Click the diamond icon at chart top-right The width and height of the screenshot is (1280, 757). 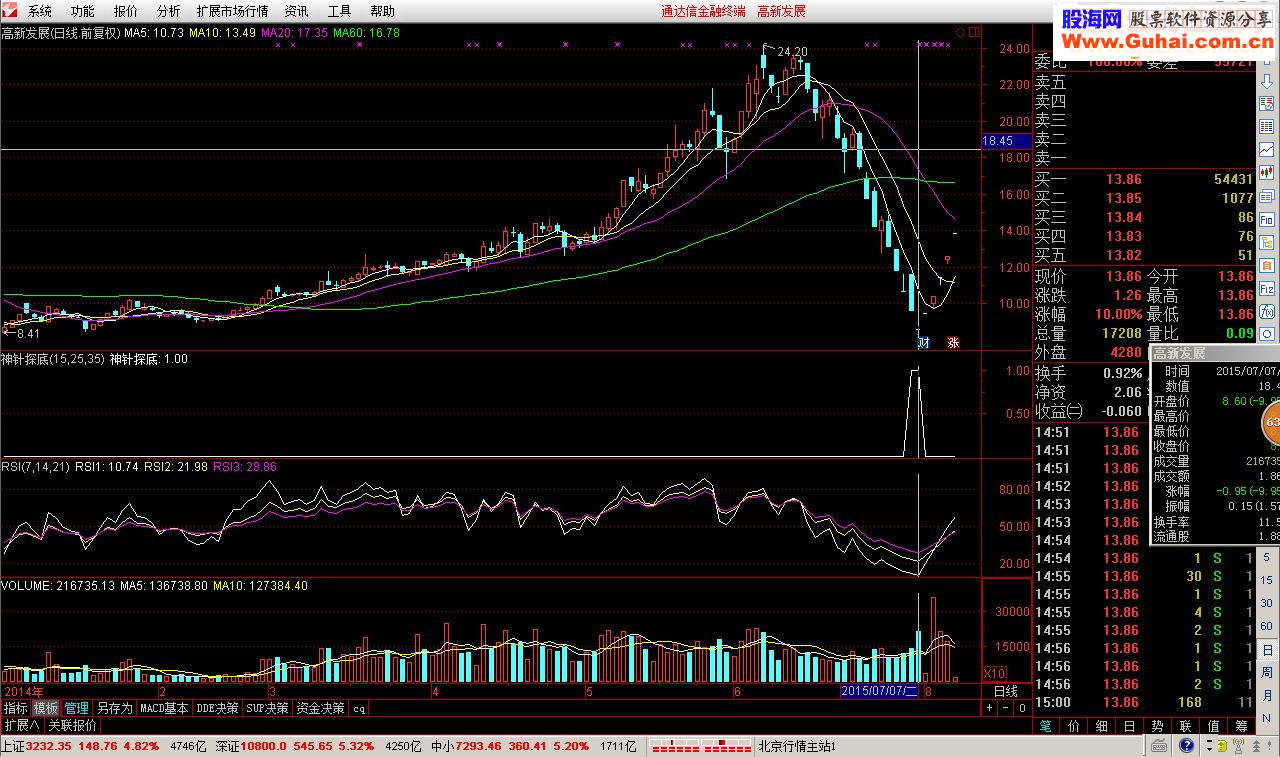[x=961, y=33]
